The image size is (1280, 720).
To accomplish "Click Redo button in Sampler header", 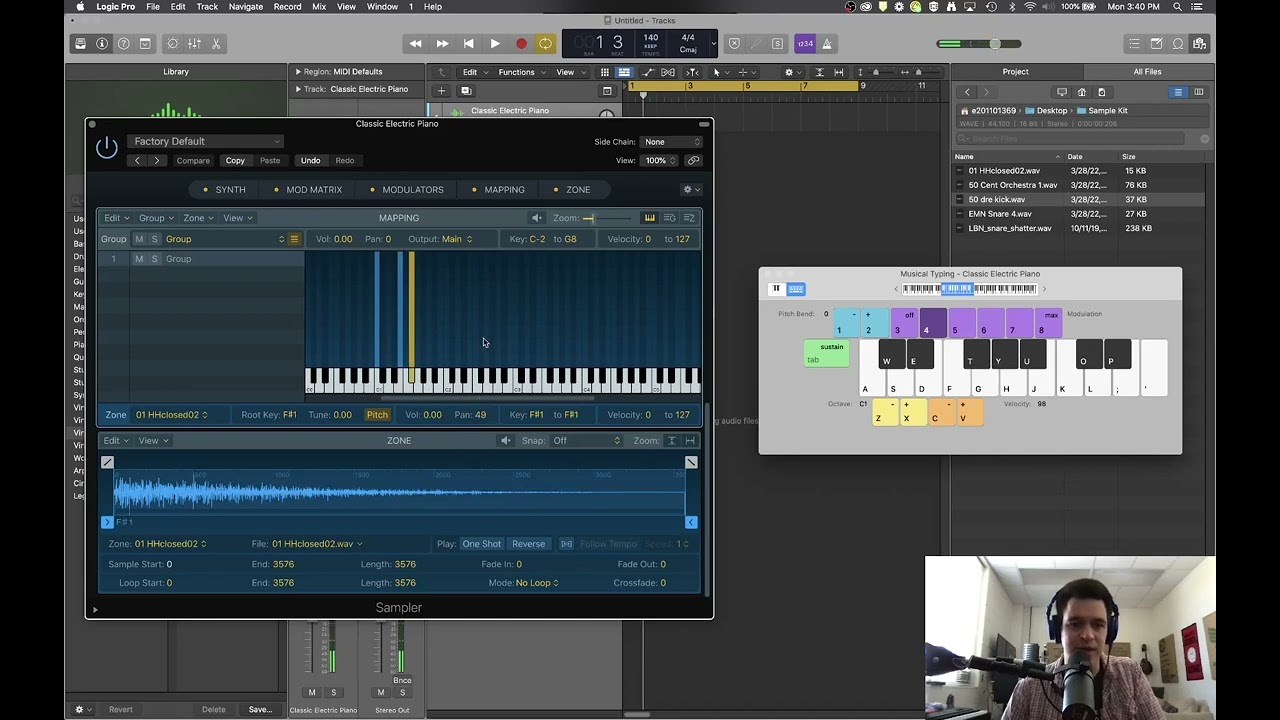I will (345, 160).
